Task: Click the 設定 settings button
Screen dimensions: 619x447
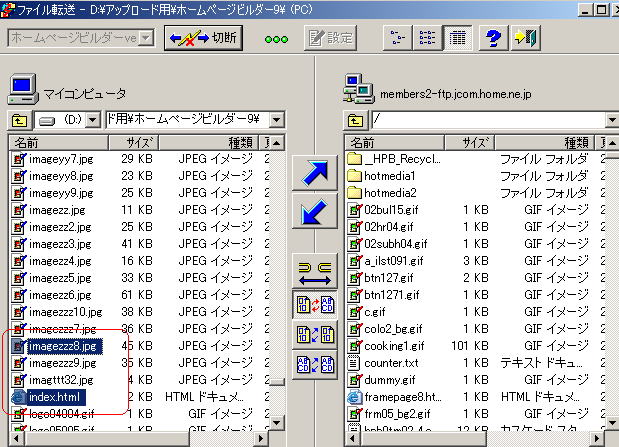Action: 329,39
